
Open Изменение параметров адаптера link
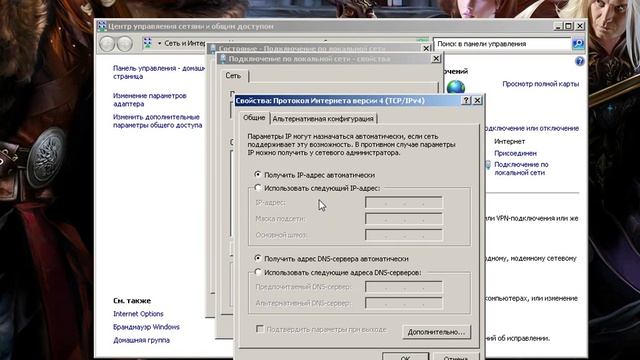pyautogui.click(x=149, y=100)
